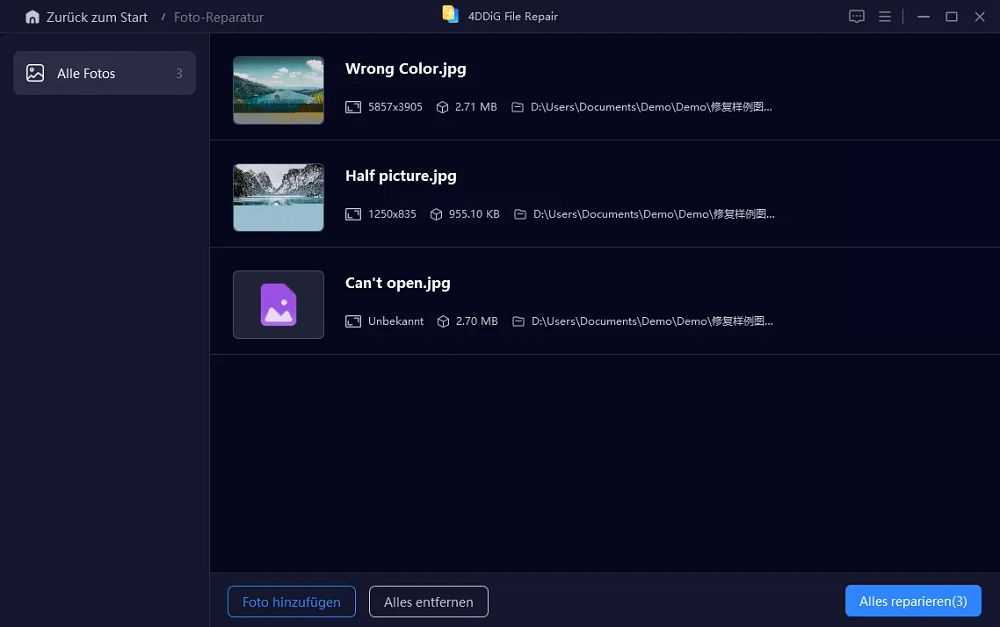Click the Half picture.jpg file path text
Screen dimensions: 1000x627
(x=654, y=214)
